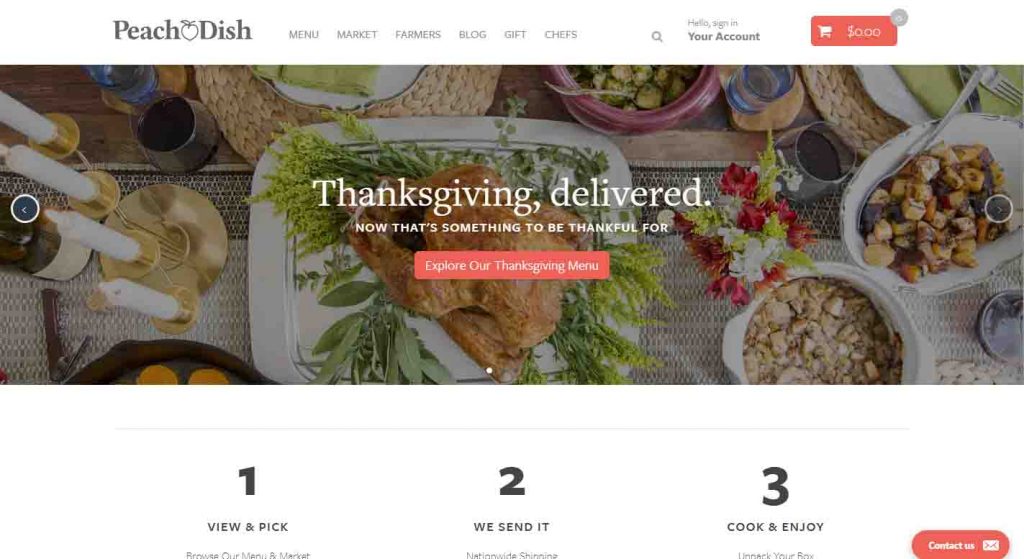
Task: Click the search magnifier icon
Action: [657, 37]
